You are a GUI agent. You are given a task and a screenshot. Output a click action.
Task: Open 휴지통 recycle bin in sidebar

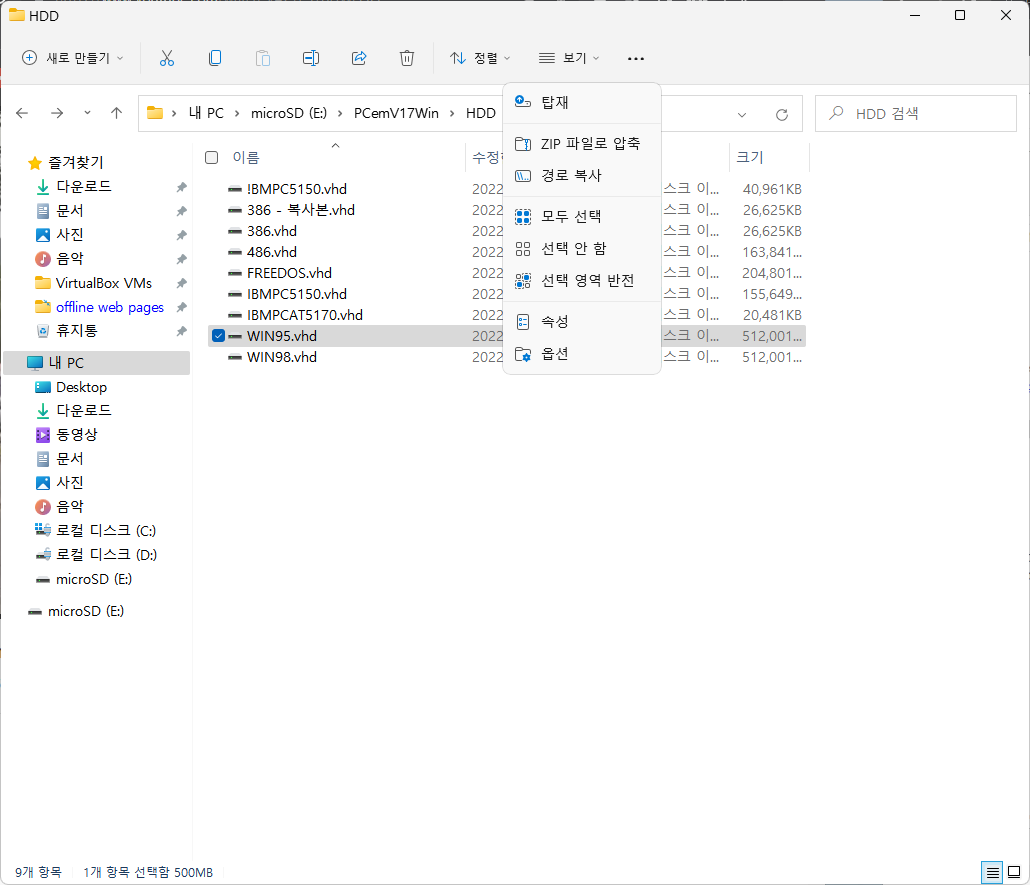[76, 331]
